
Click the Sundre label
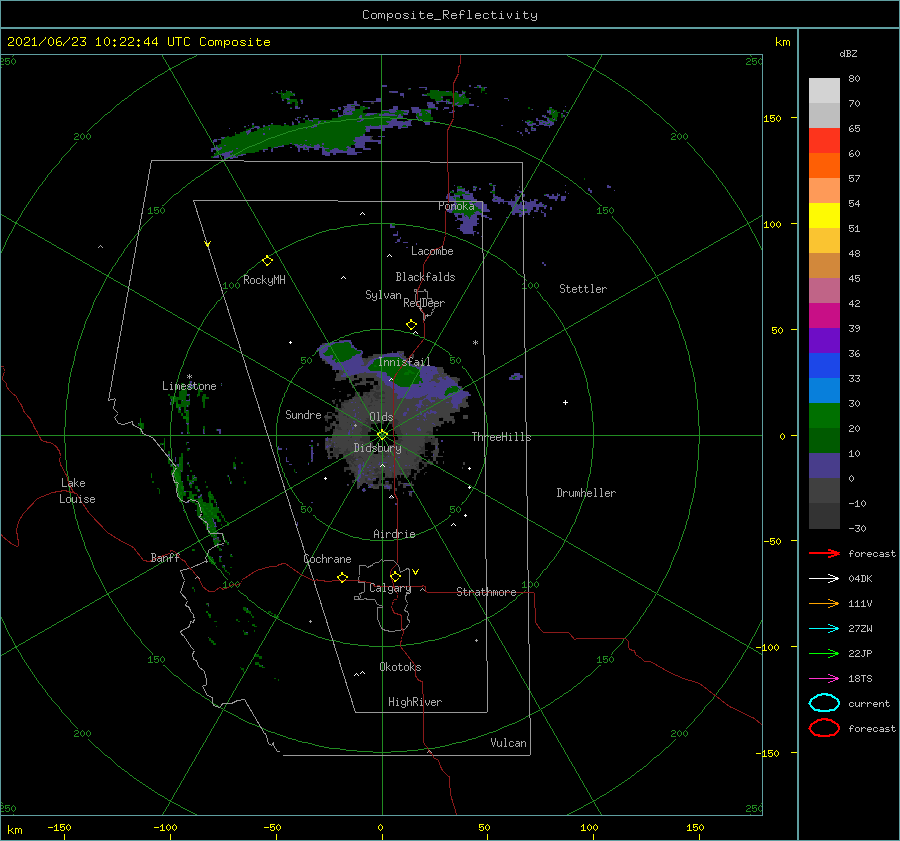(303, 414)
